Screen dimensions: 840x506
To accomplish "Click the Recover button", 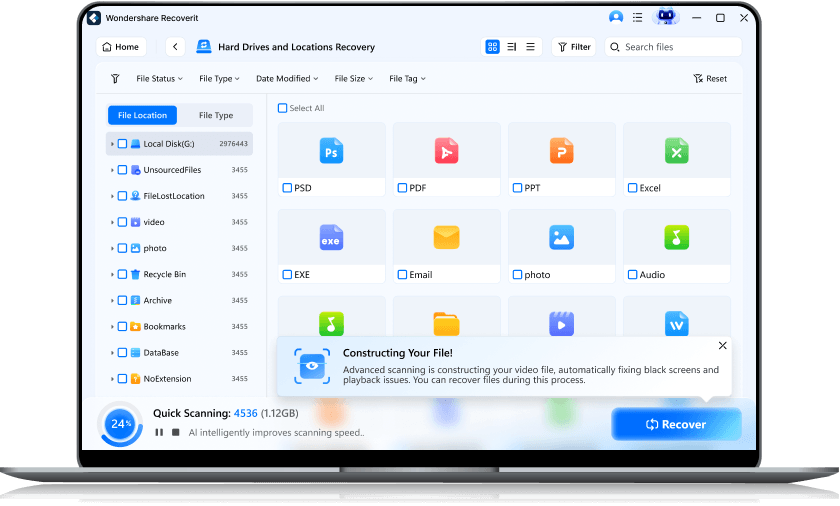I will click(676, 424).
